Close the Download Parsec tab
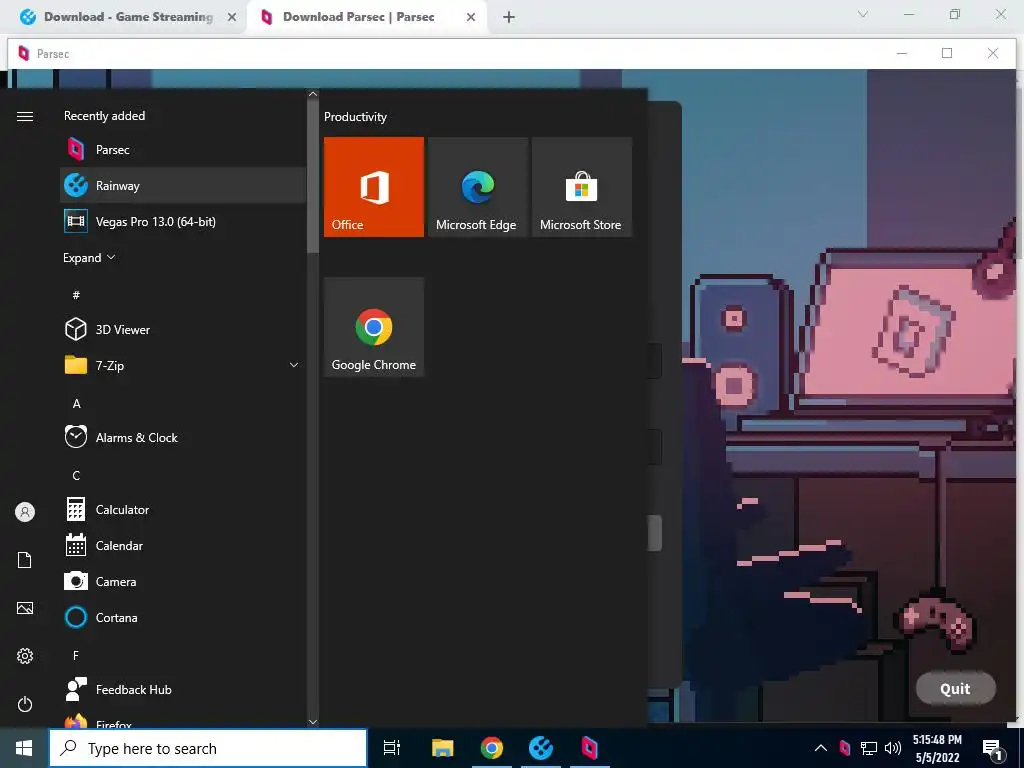This screenshot has width=1024, height=768. 471,18
